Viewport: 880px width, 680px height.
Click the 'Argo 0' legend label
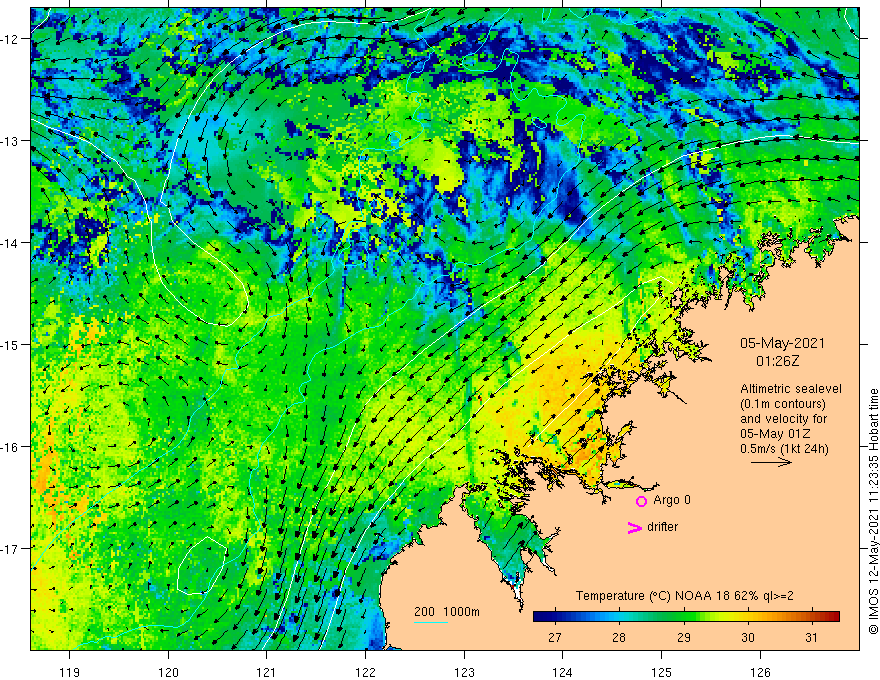pos(672,500)
